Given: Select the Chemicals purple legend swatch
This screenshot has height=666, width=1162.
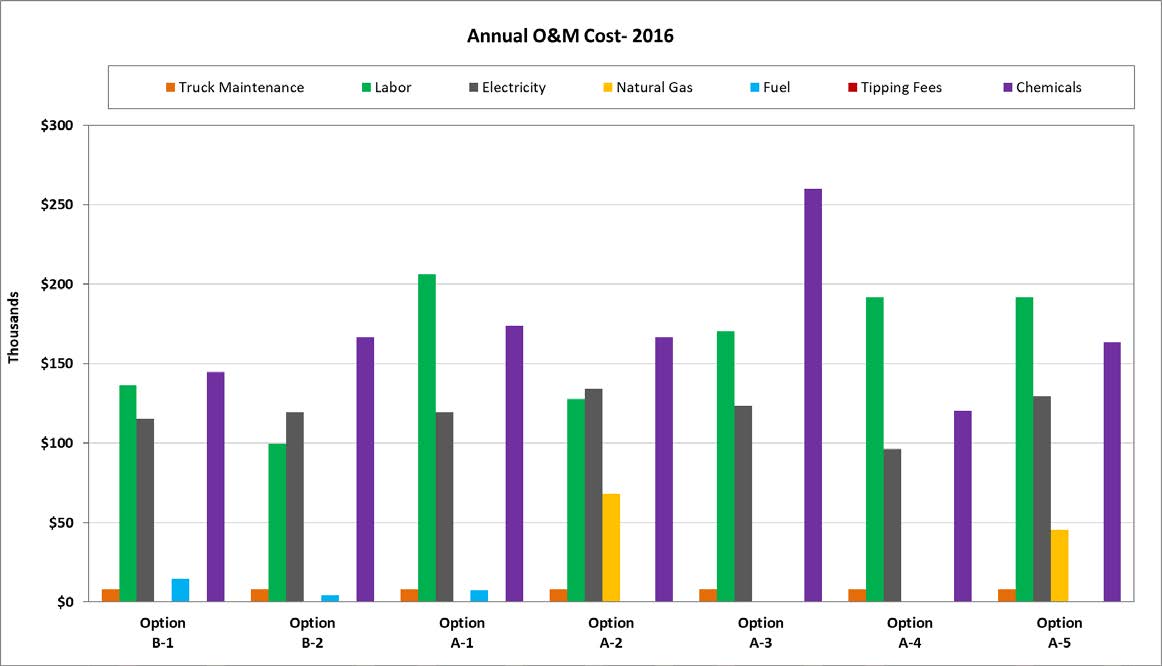Looking at the screenshot, I should tap(1007, 88).
